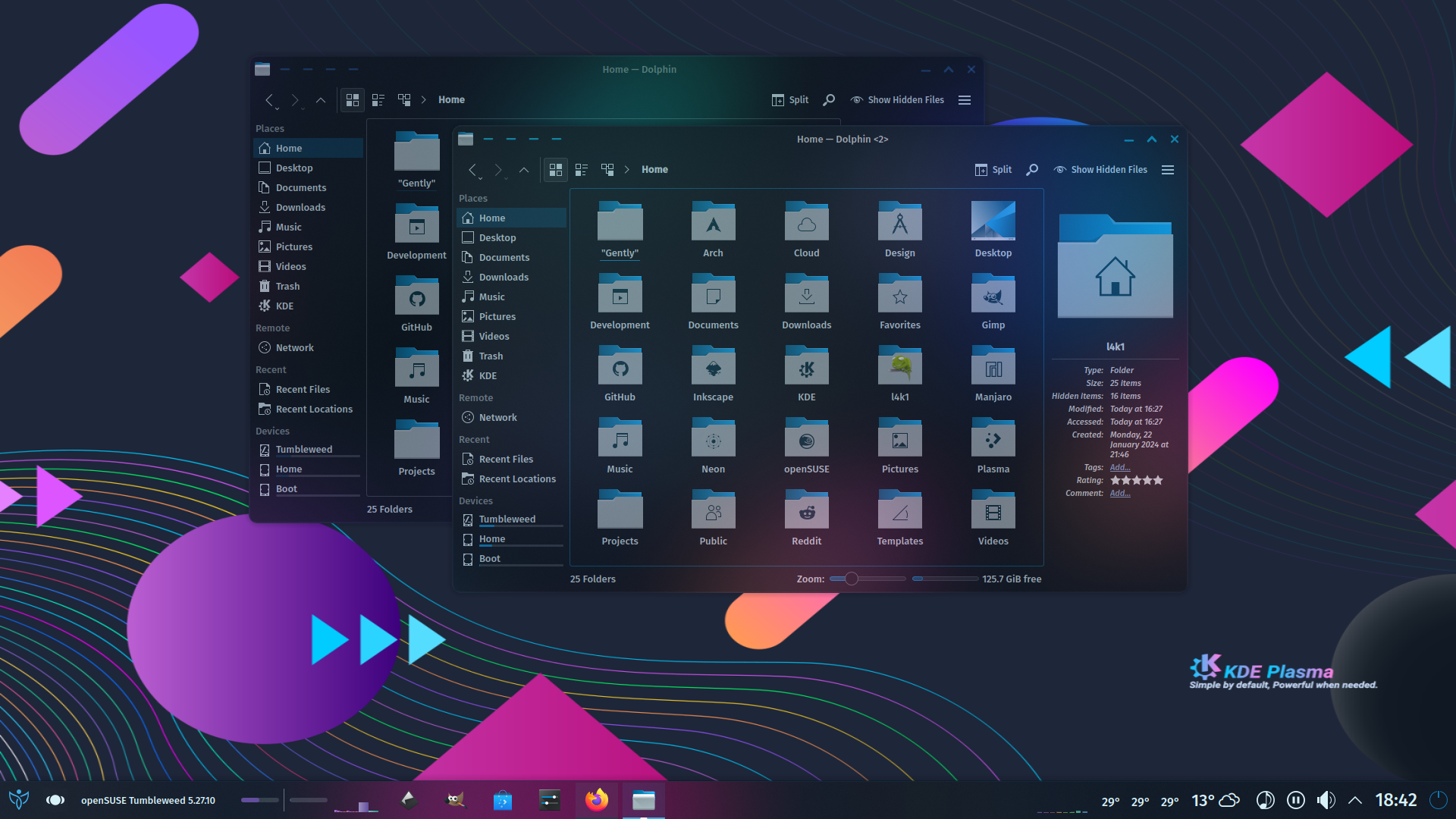1456x819 pixels.
Task: Toggle Split view in front Dolphin window
Action: point(993,170)
